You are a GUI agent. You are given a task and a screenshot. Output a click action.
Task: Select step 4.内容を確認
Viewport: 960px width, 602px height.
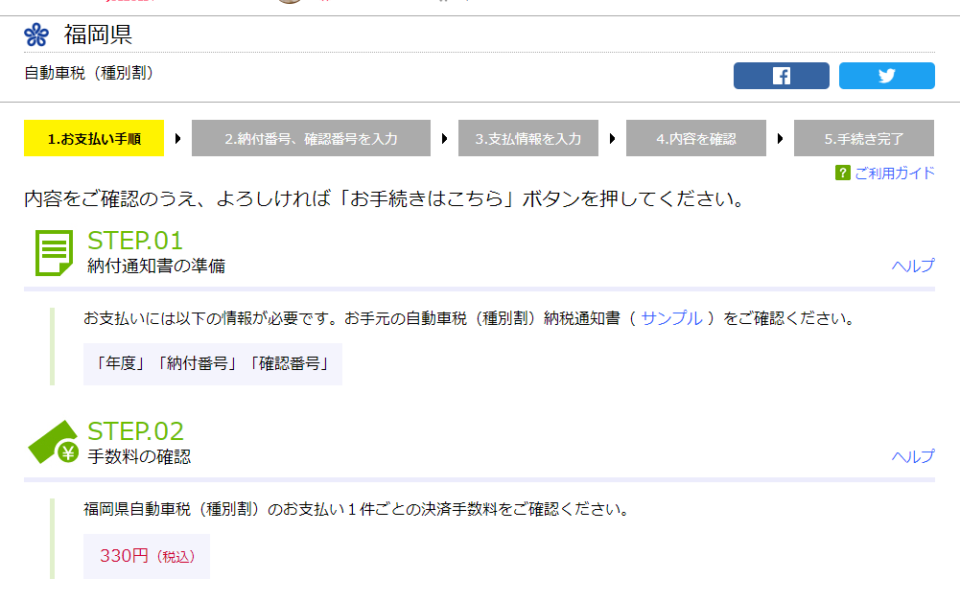(696, 138)
